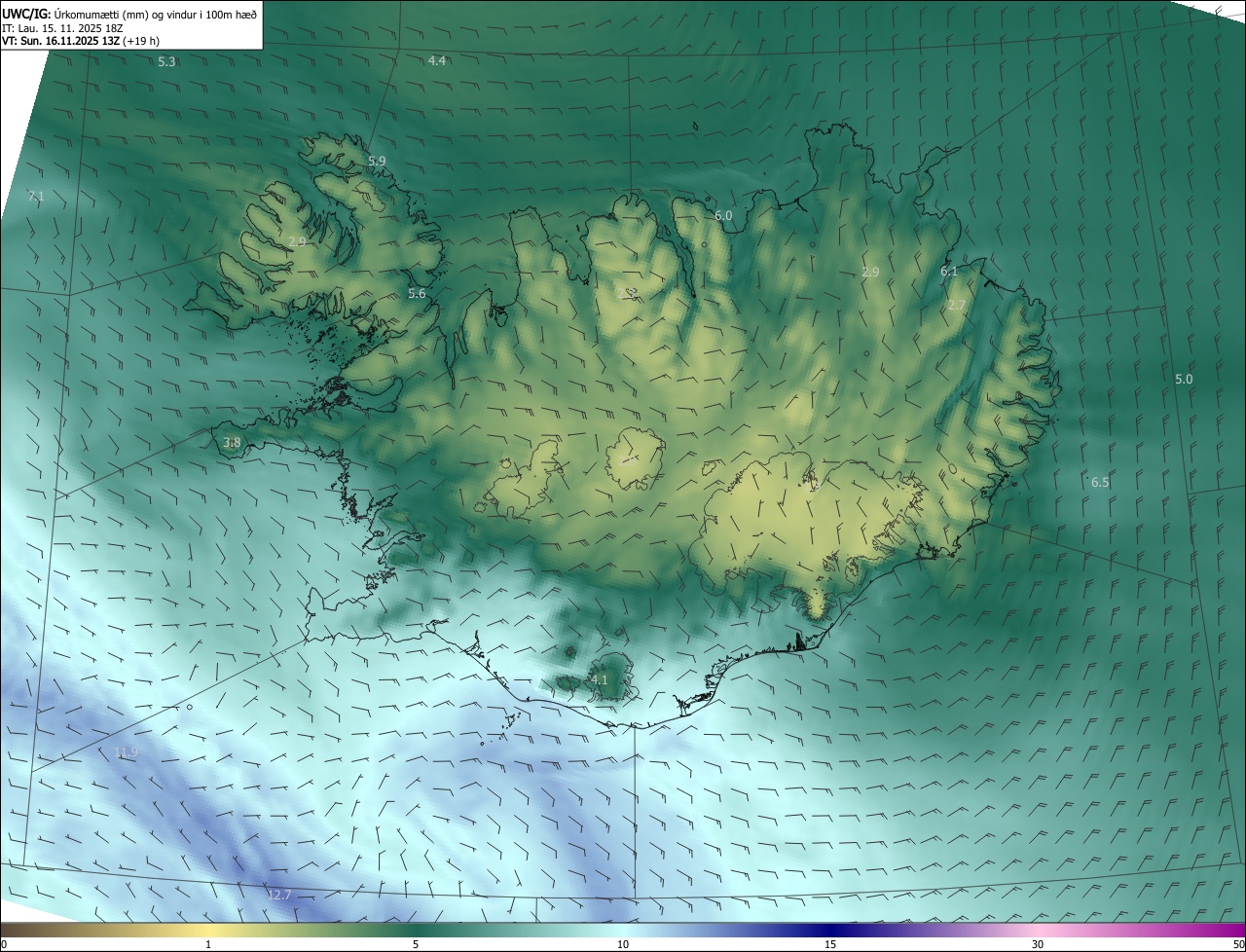Click the 2.7 value label in northeast Iceland
The width and height of the screenshot is (1246, 952).
pos(957,306)
